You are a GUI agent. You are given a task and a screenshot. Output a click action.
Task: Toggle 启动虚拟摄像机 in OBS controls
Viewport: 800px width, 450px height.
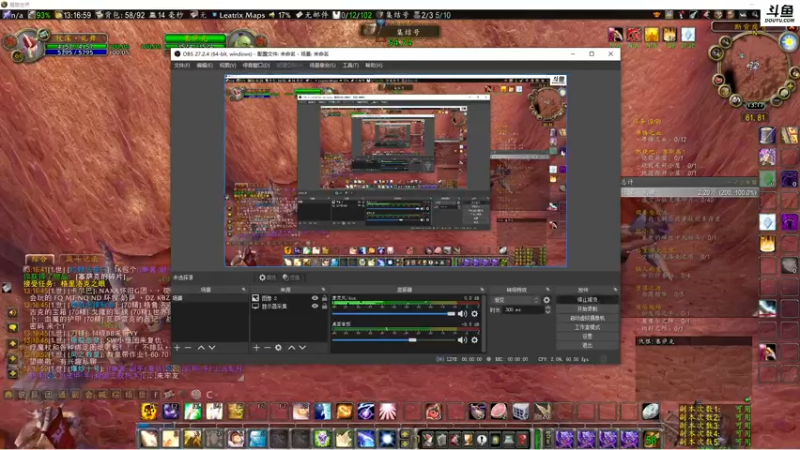coord(587,318)
